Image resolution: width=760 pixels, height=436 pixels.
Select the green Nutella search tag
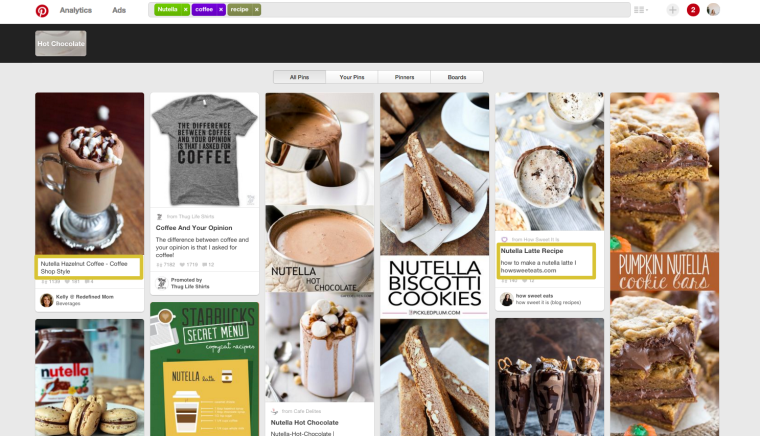pyautogui.click(x=168, y=10)
